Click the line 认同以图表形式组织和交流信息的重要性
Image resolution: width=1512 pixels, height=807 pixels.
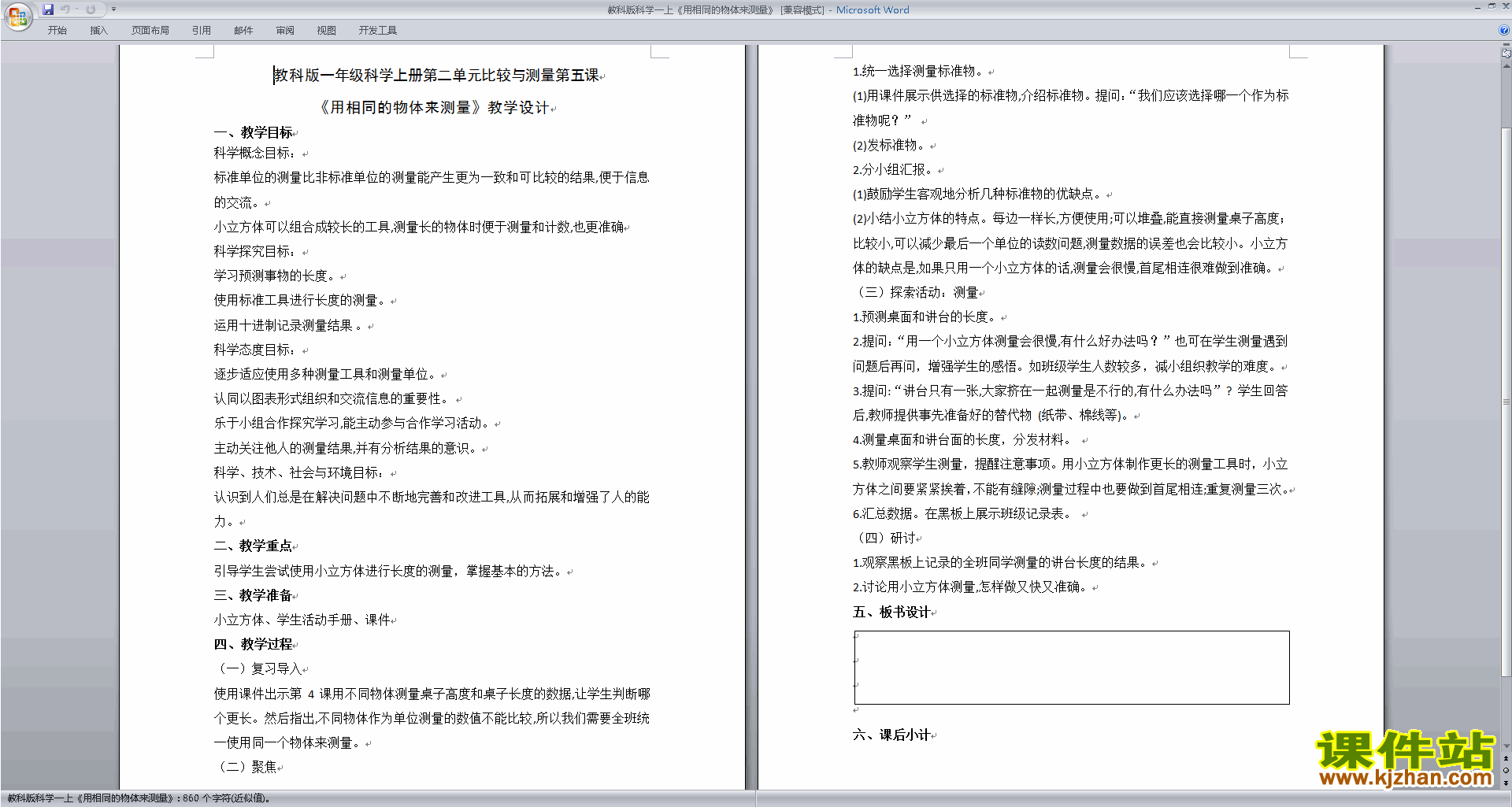coord(334,398)
